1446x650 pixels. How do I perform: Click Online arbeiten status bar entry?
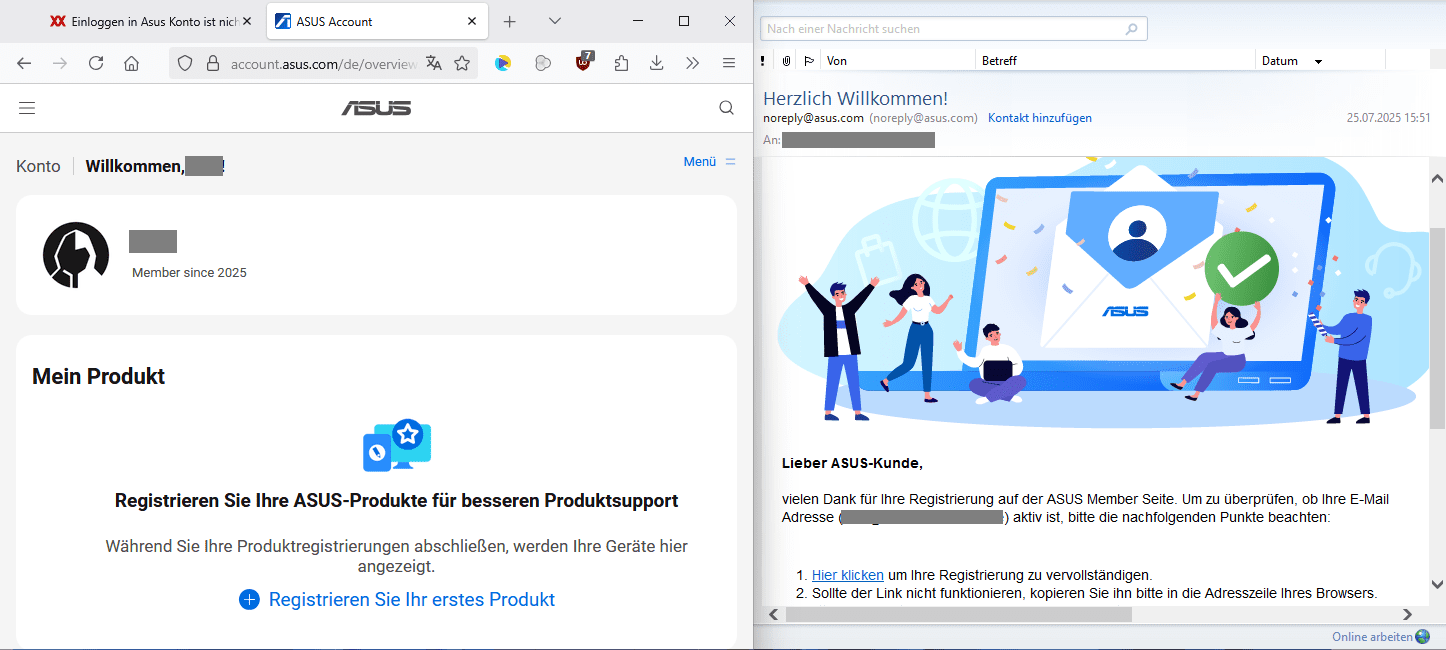pos(1381,637)
